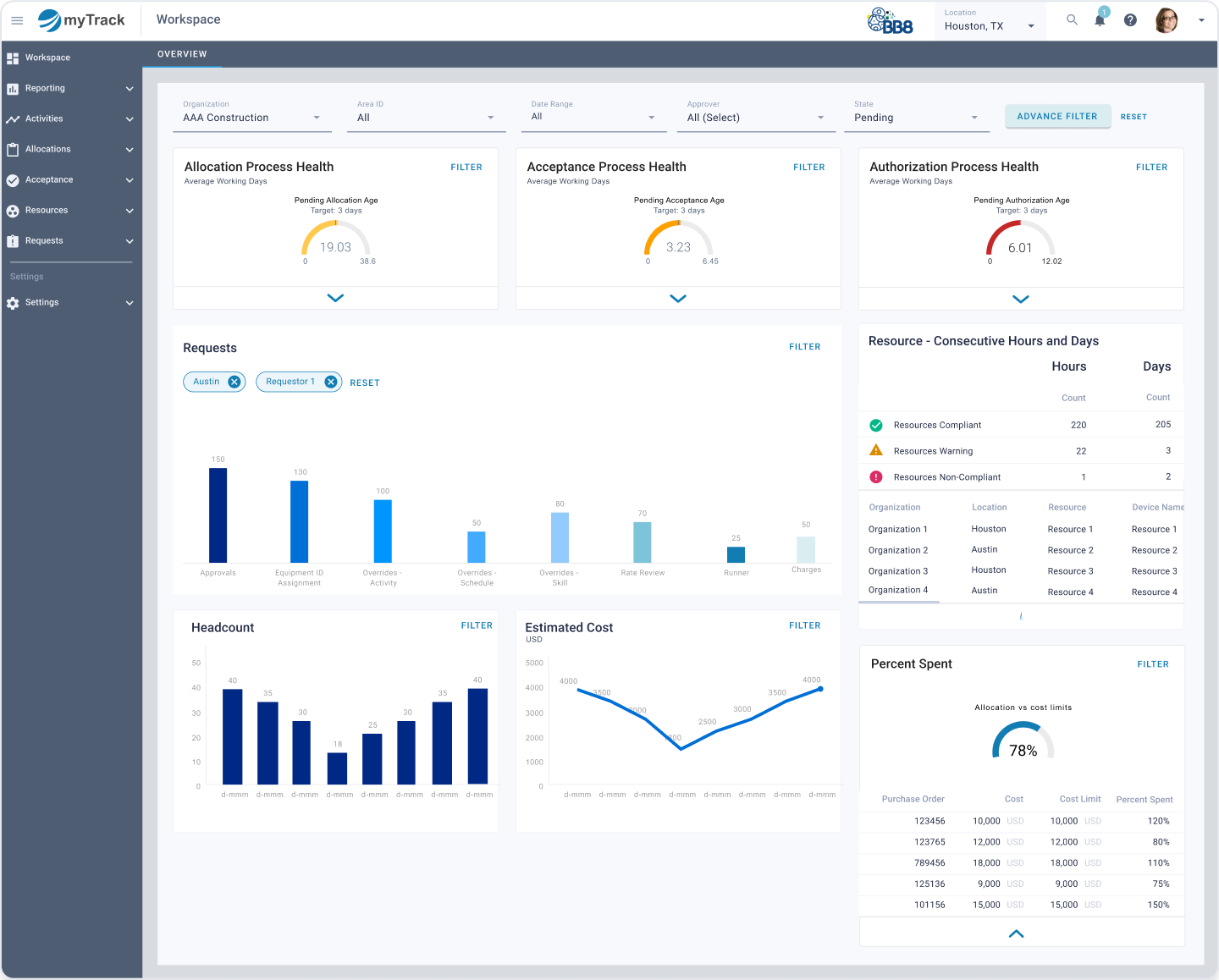Click the search magnifier icon

pyautogui.click(x=1072, y=20)
